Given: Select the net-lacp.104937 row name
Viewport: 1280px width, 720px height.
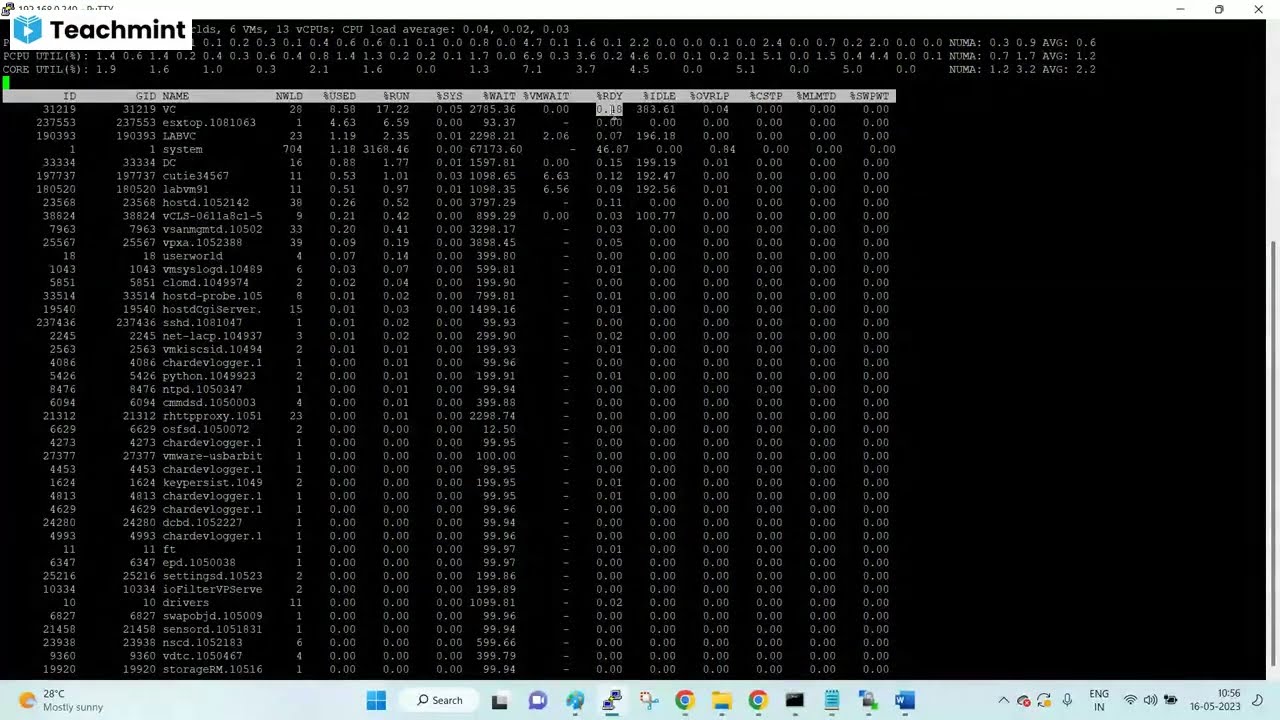Looking at the screenshot, I should tap(212, 336).
